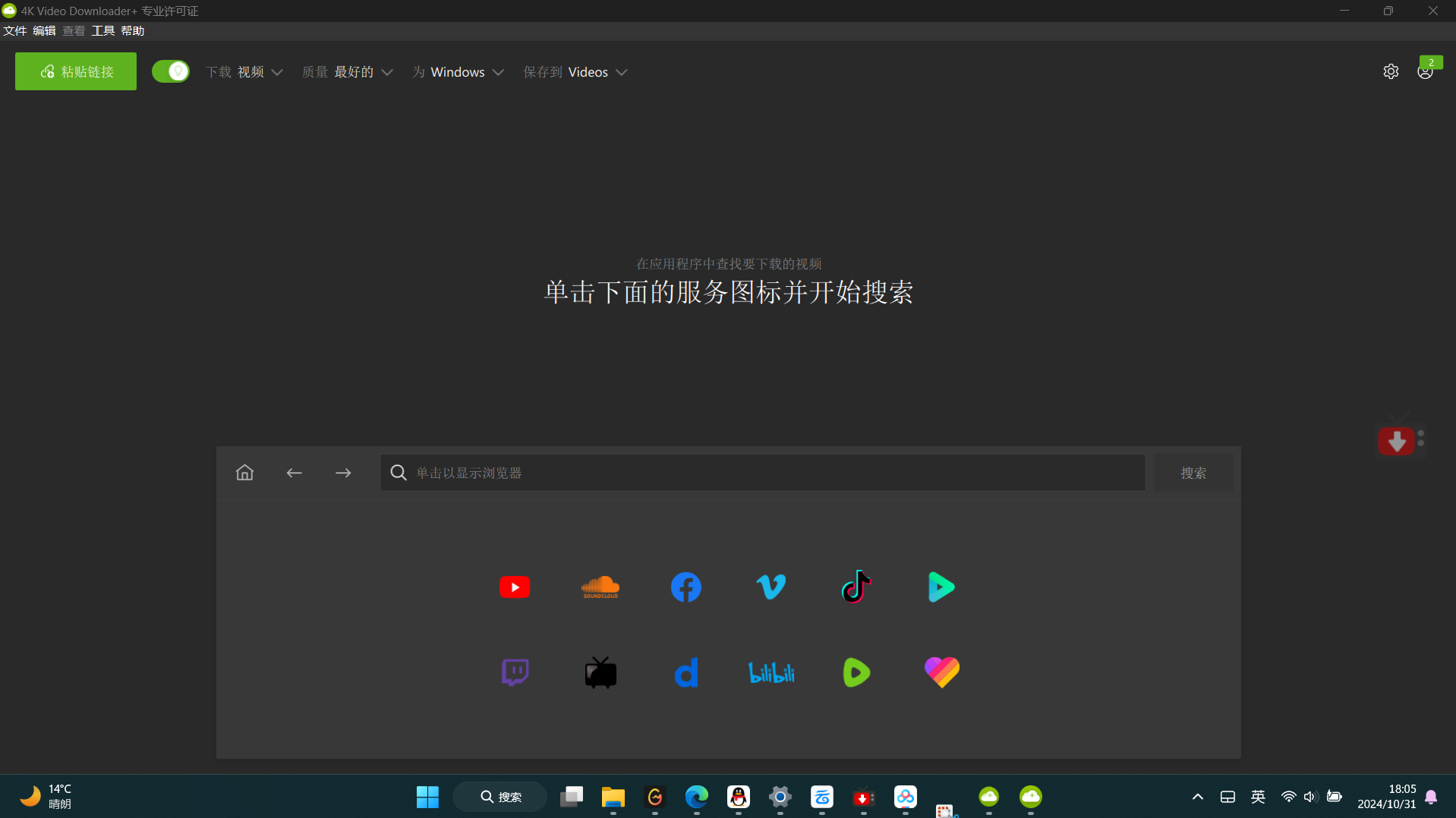Image resolution: width=1456 pixels, height=818 pixels.
Task: Click the 搜索 button beside the address bar
Action: (x=1193, y=473)
